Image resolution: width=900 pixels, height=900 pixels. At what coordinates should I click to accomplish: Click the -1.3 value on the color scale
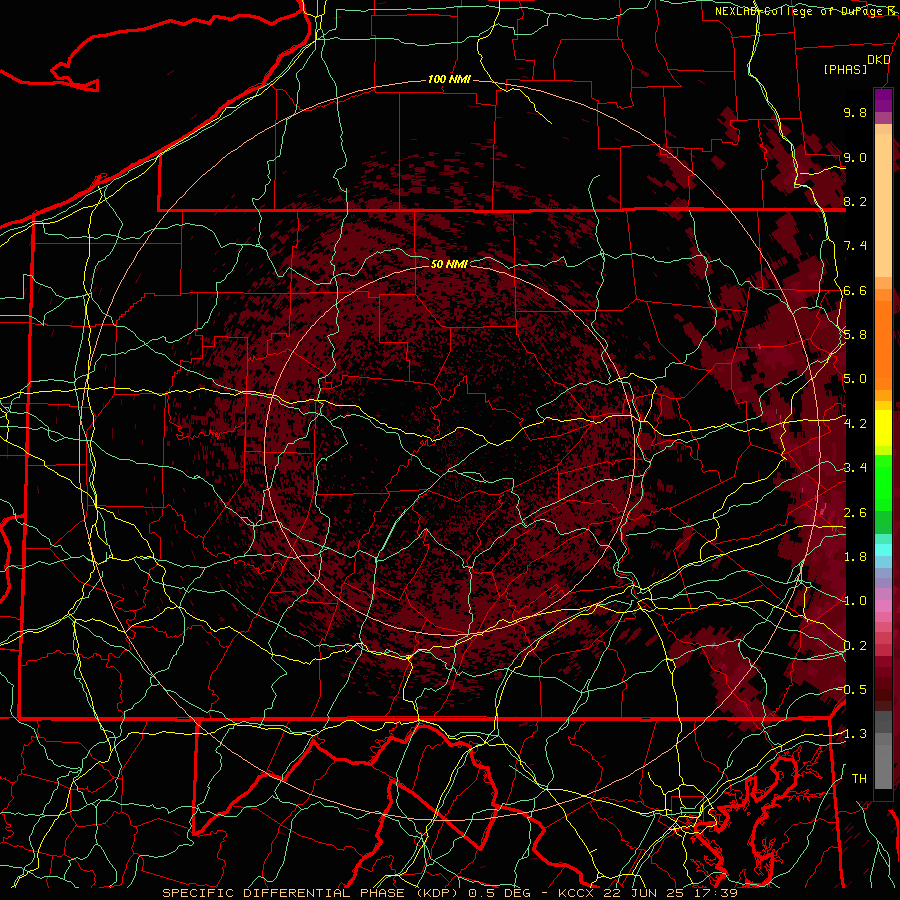pos(854,734)
